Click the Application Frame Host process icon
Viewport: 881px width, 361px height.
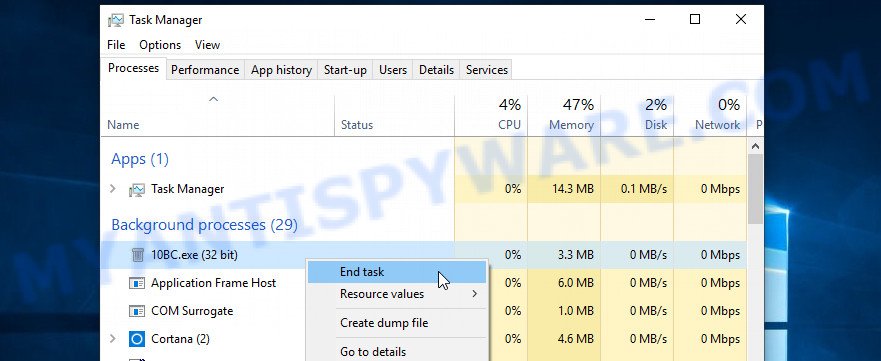[137, 283]
